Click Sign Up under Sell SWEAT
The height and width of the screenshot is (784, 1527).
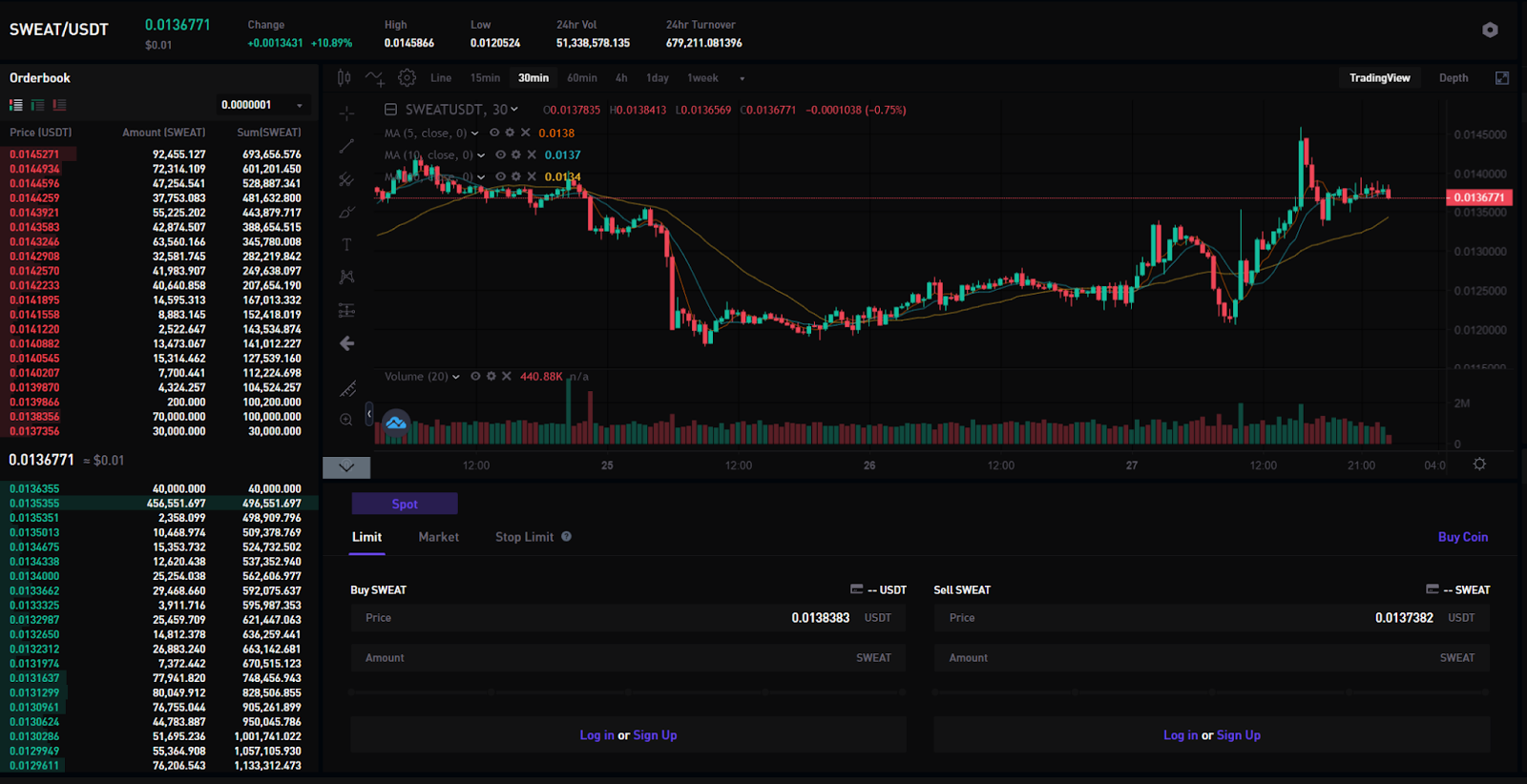pyautogui.click(x=1239, y=735)
